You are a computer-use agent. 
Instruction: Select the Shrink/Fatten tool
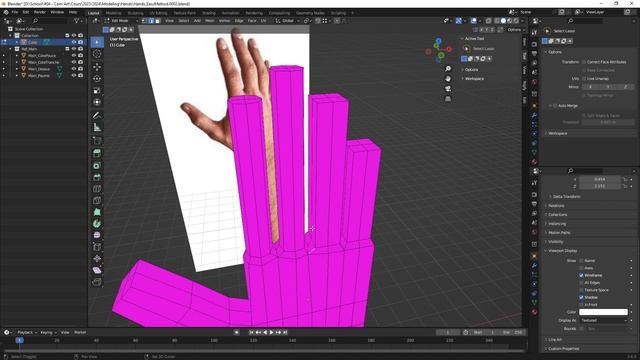97,258
